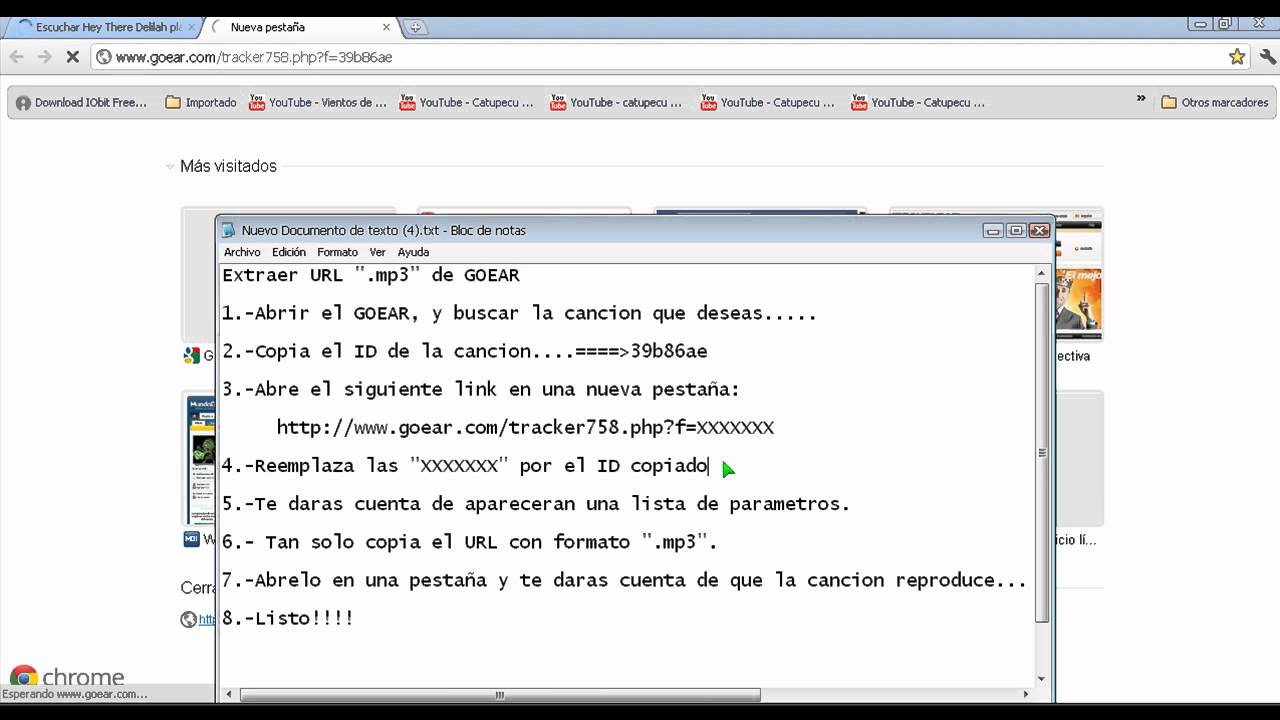Open Notepad Edición menu
The height and width of the screenshot is (720, 1280).
click(289, 252)
